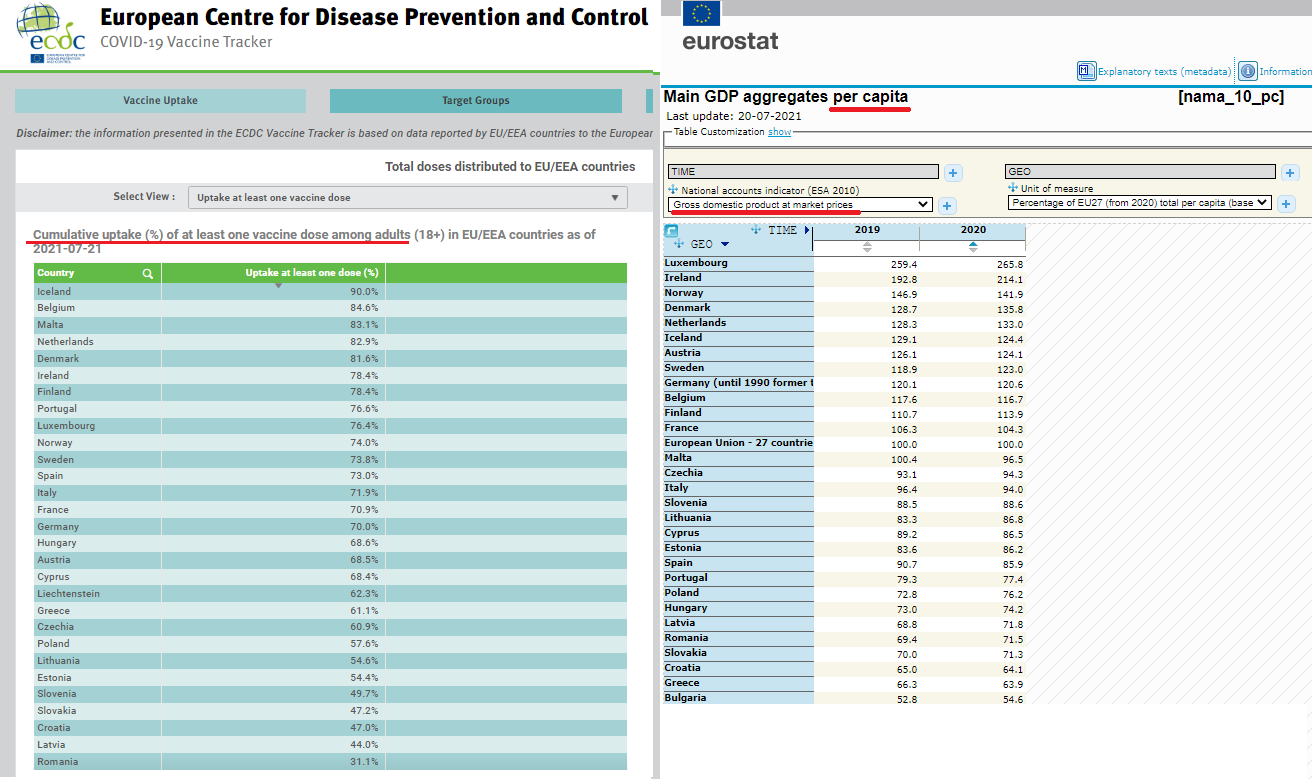Click Slovakia row header in eurostat table
This screenshot has width=1313, height=779.
click(738, 653)
